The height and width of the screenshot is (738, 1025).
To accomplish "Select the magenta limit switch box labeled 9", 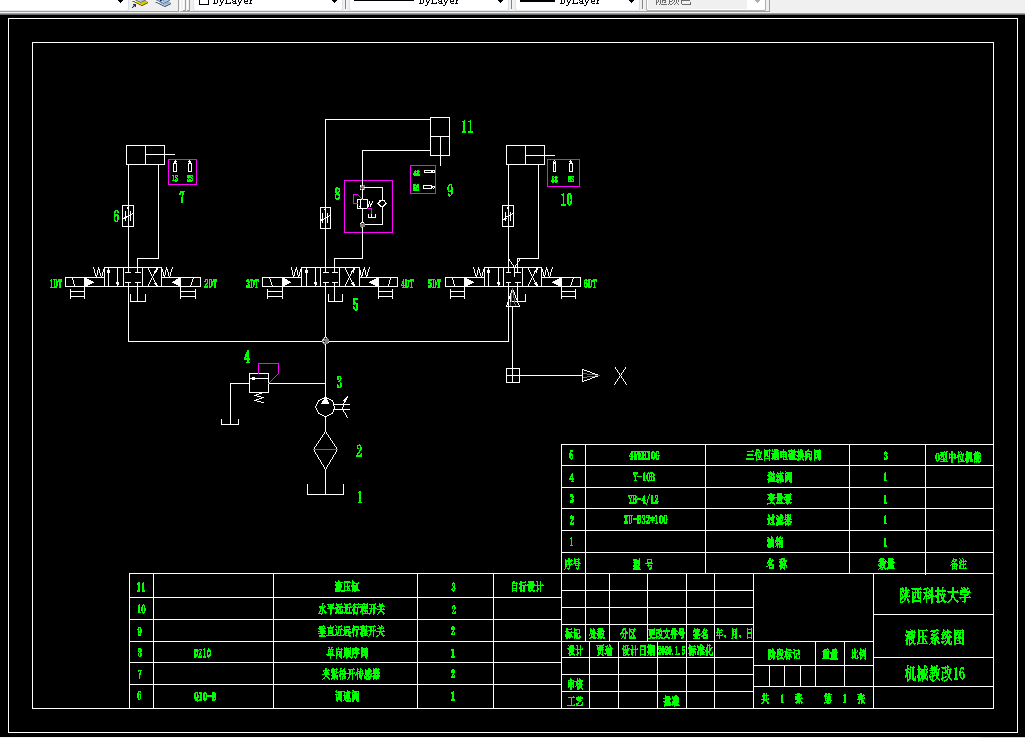I will tap(424, 180).
